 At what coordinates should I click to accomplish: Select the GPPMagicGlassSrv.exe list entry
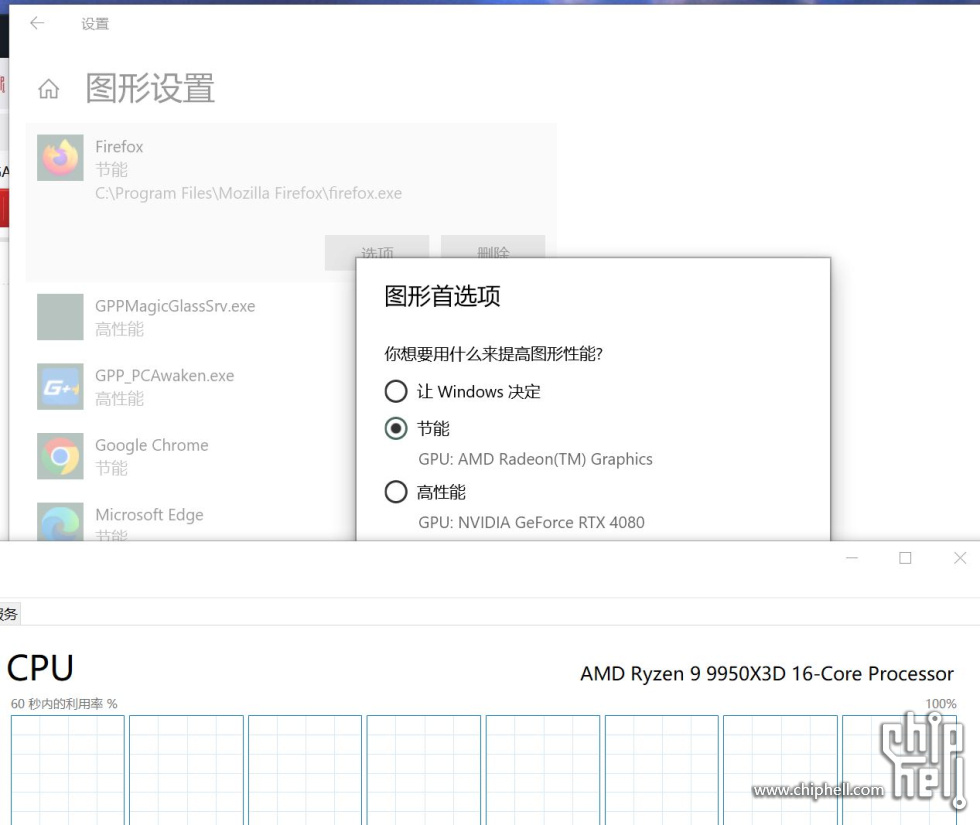(x=191, y=317)
